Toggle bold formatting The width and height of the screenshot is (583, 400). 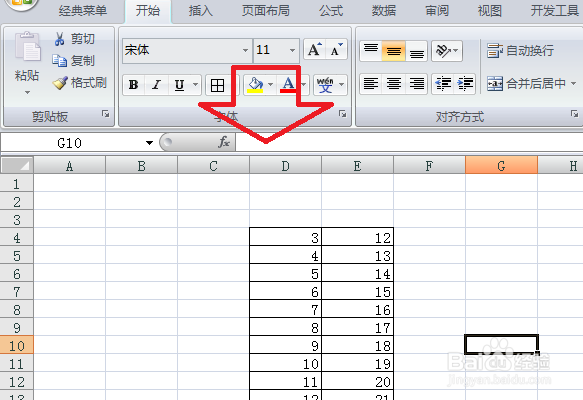[x=133, y=85]
